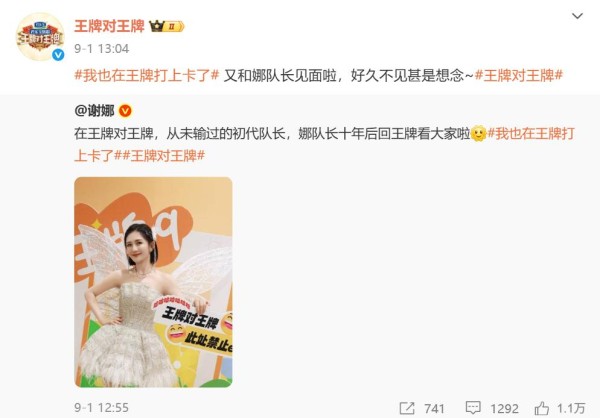Toggle the thumbs-up like icon
This screenshot has height=418, width=600.
[x=541, y=408]
